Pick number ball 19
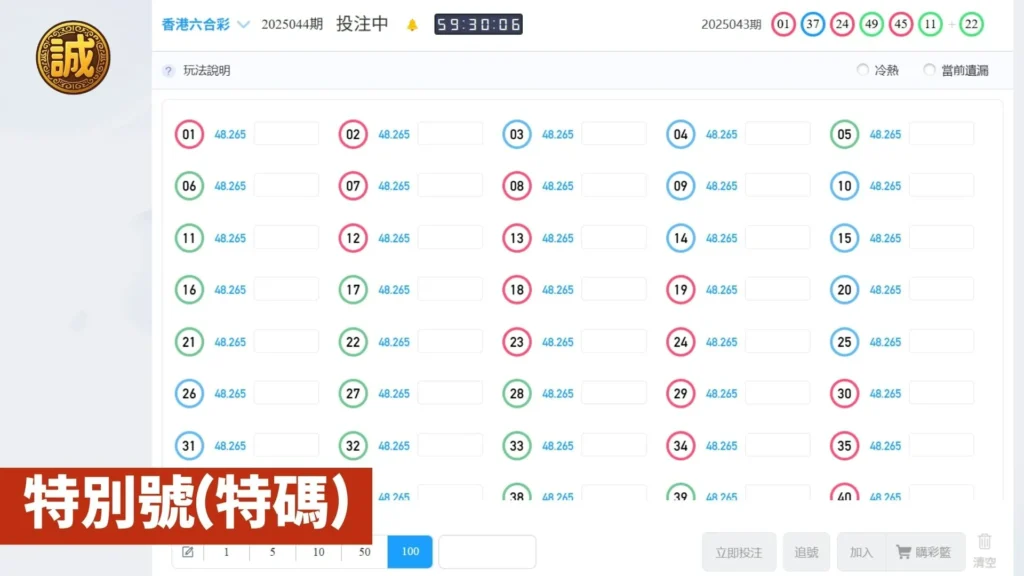1024x576 pixels. pyautogui.click(x=680, y=290)
